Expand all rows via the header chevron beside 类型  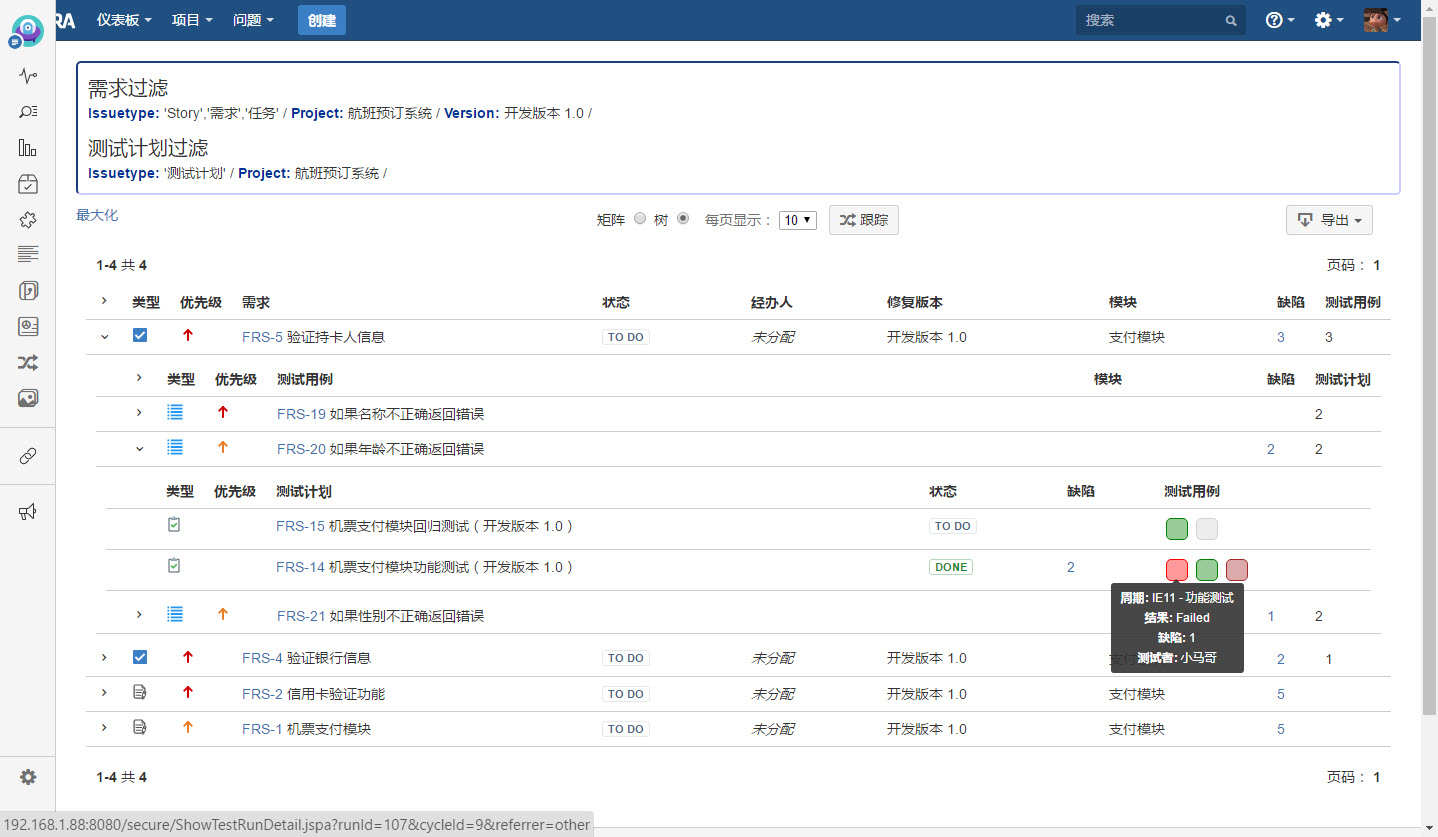click(x=104, y=300)
